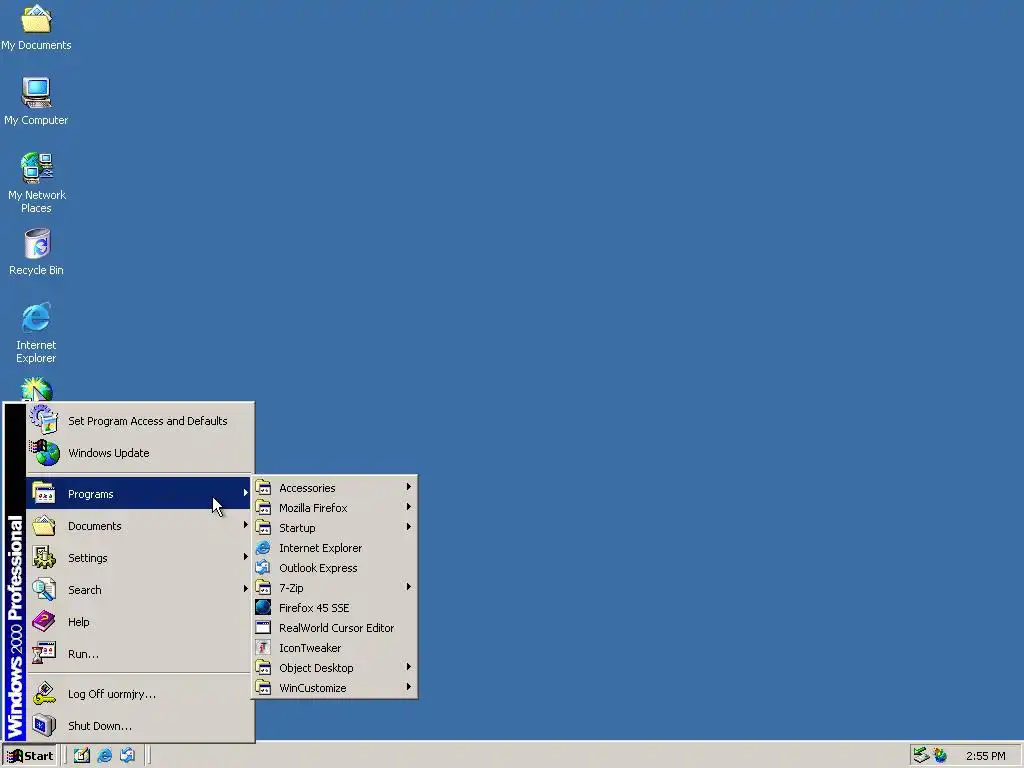Click the Log Off key icon

[x=44, y=694]
